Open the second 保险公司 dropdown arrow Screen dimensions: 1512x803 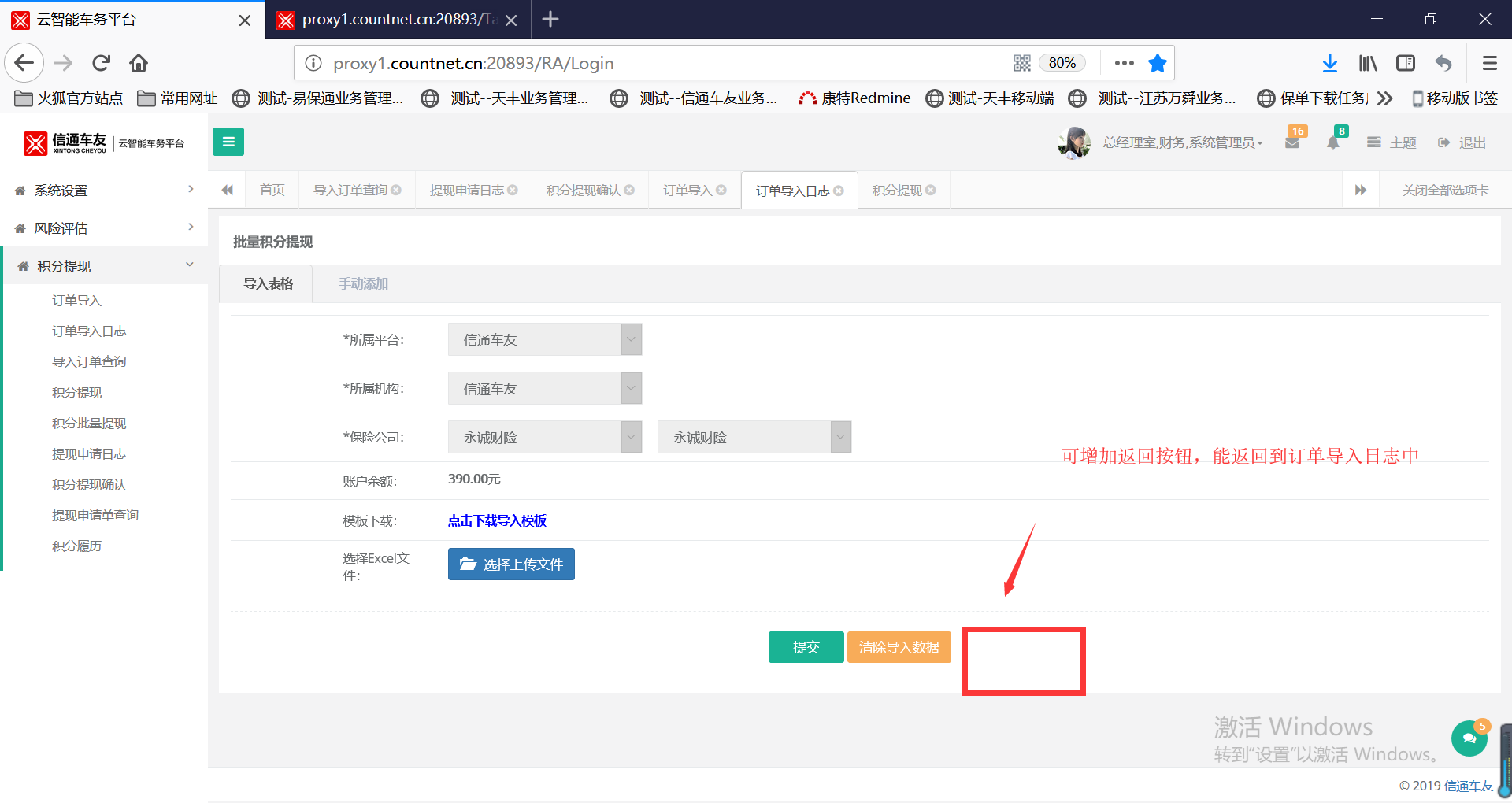(841, 437)
